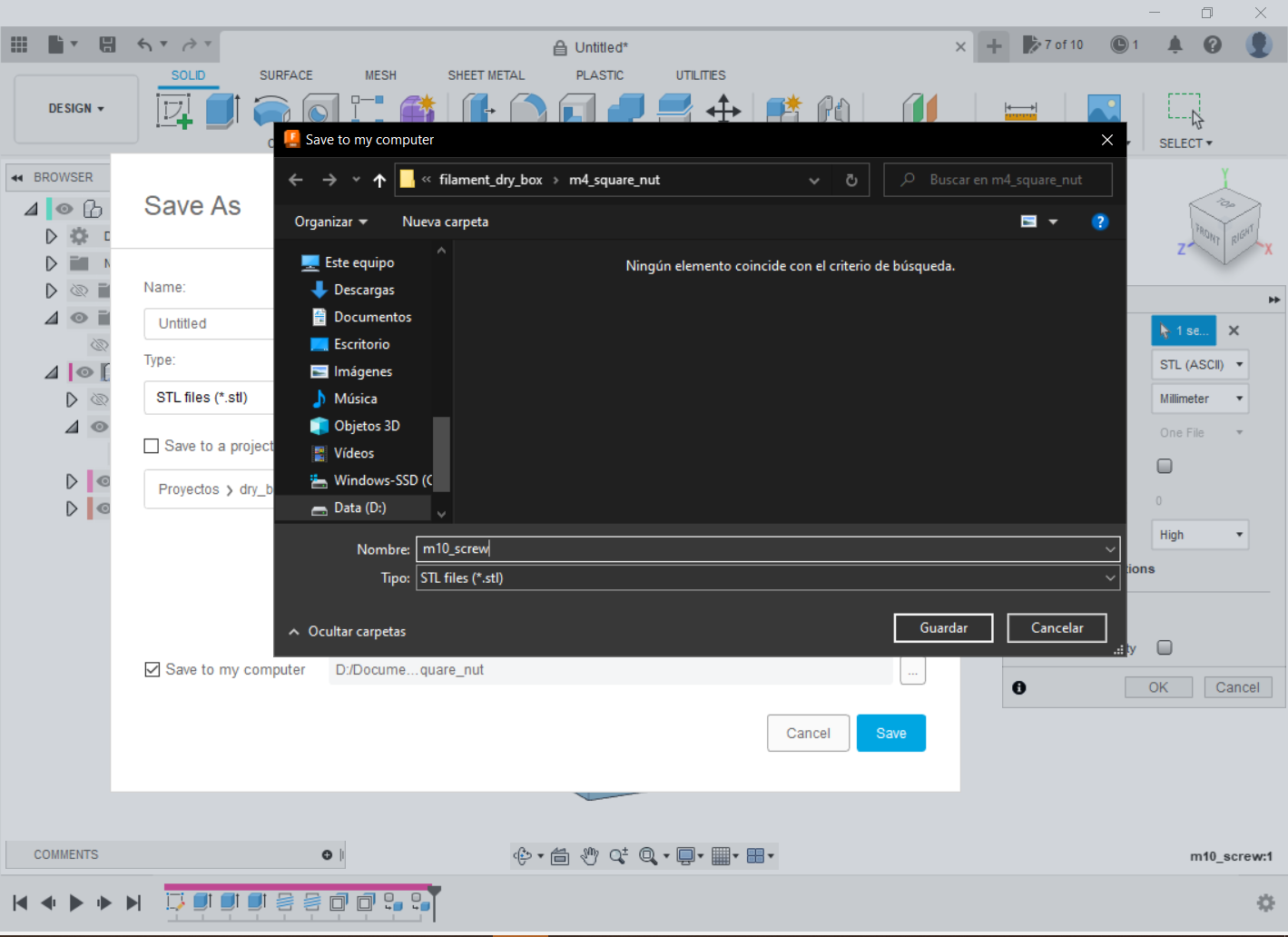This screenshot has width=1288, height=937.
Task: Click the Nueva carpeta button
Action: [445, 222]
